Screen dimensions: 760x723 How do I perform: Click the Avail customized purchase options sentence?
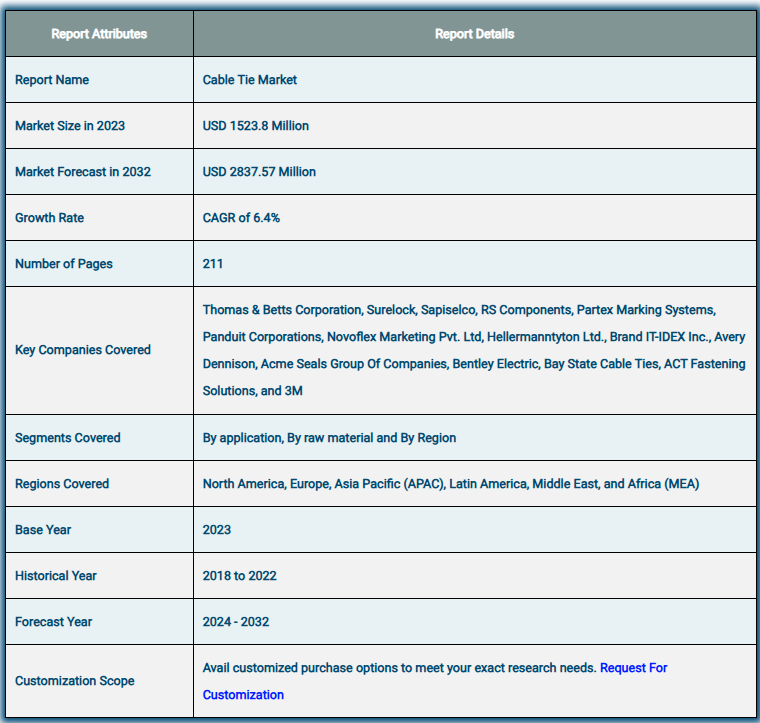coord(399,668)
